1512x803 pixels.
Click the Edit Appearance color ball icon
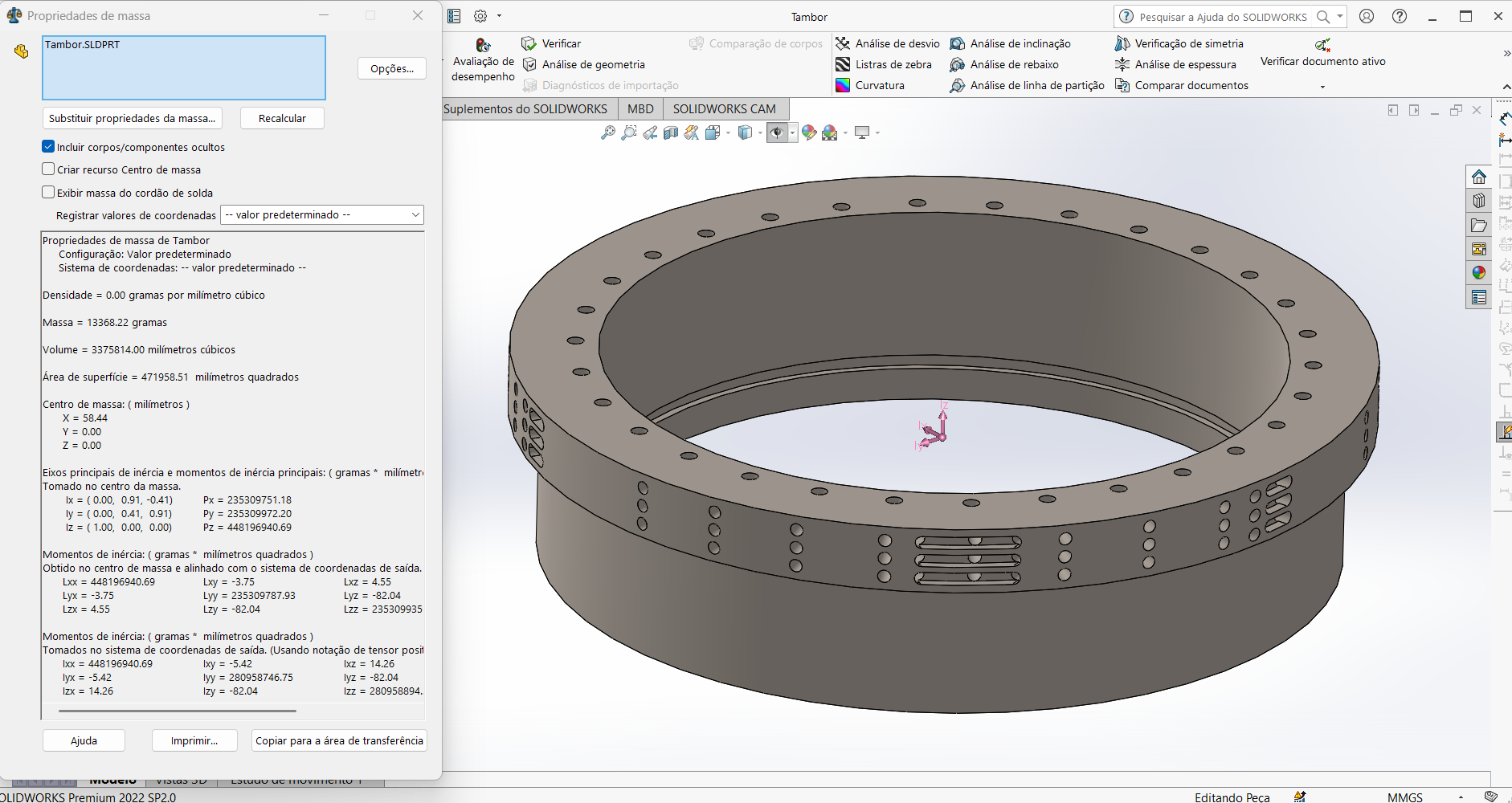[x=809, y=132]
